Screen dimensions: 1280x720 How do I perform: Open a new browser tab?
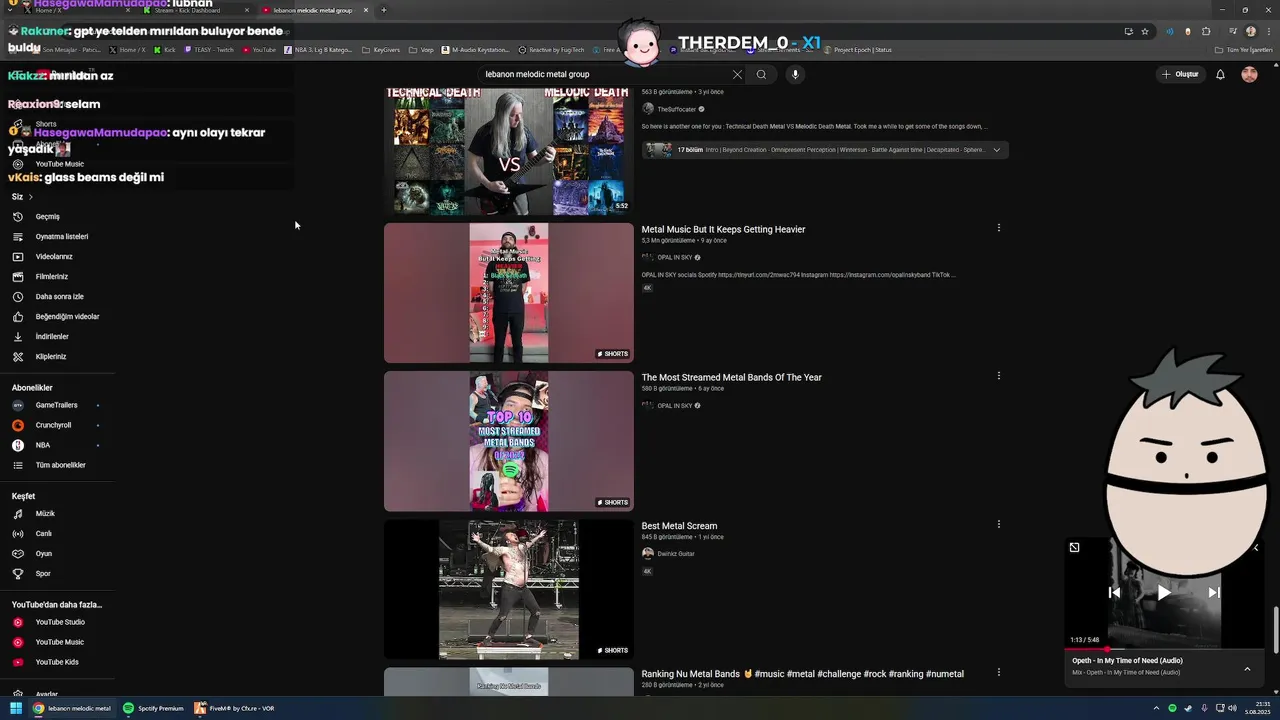384,10
